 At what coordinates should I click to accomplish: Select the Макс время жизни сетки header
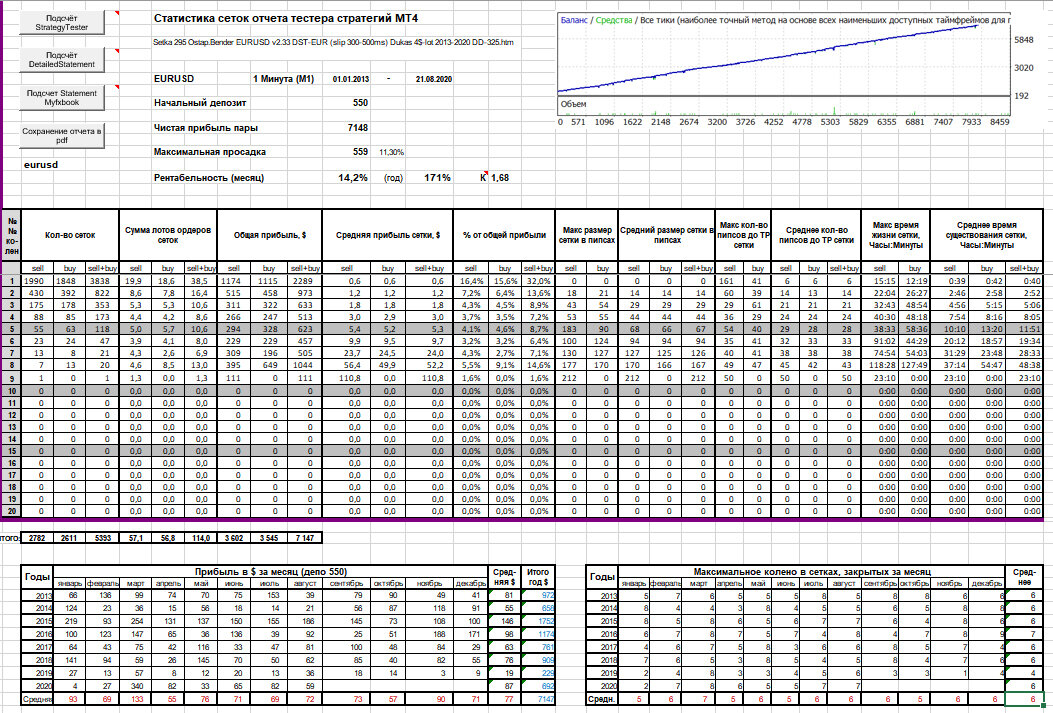[895, 235]
